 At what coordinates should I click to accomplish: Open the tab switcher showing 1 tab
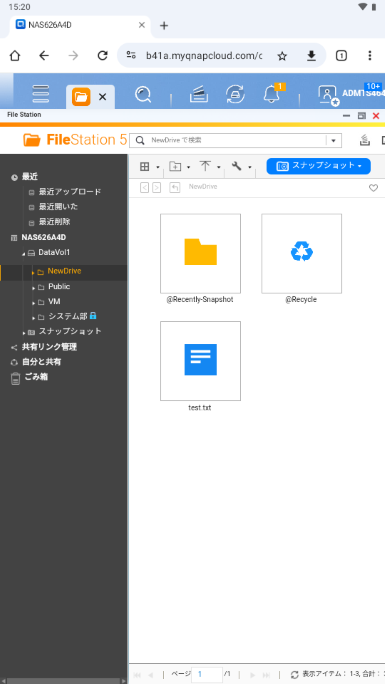(x=341, y=55)
